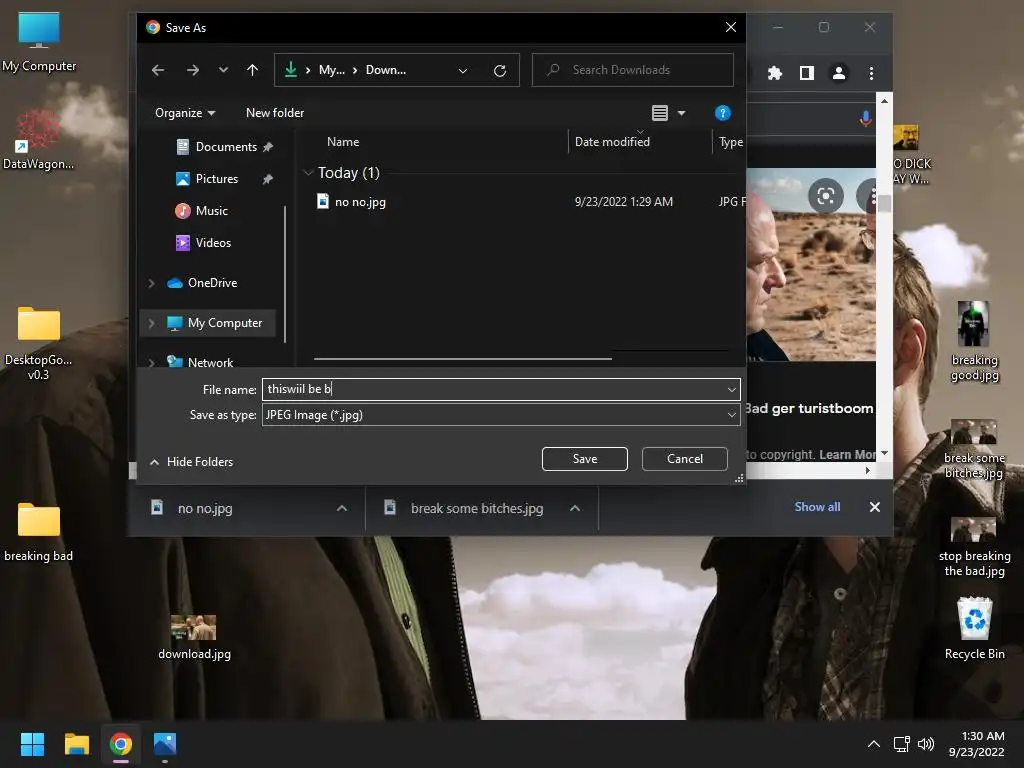Screen dimensions: 1024x768
Task: Collapse with Hide Folders
Action: pyautogui.click(x=191, y=462)
